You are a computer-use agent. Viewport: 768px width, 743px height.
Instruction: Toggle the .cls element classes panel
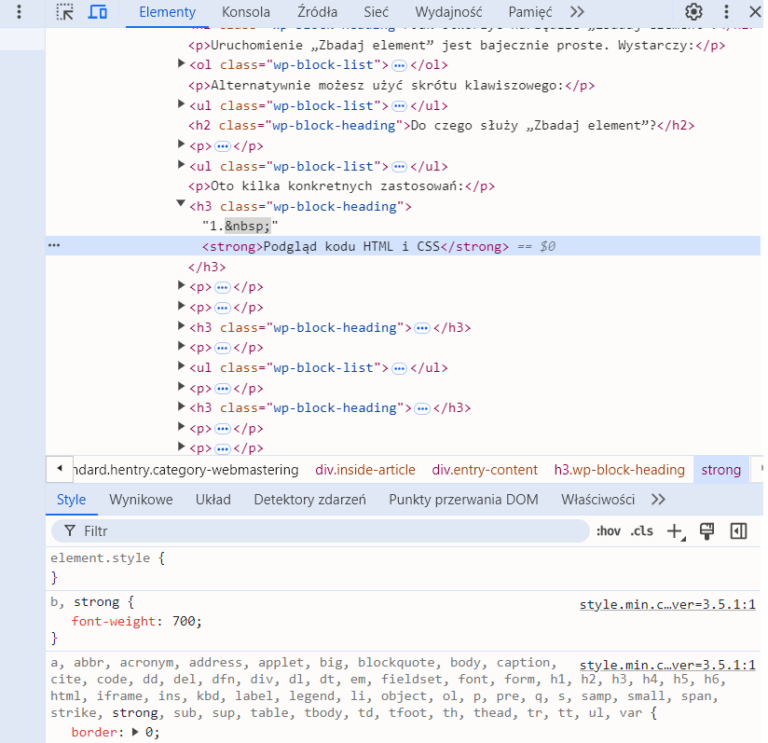point(642,531)
